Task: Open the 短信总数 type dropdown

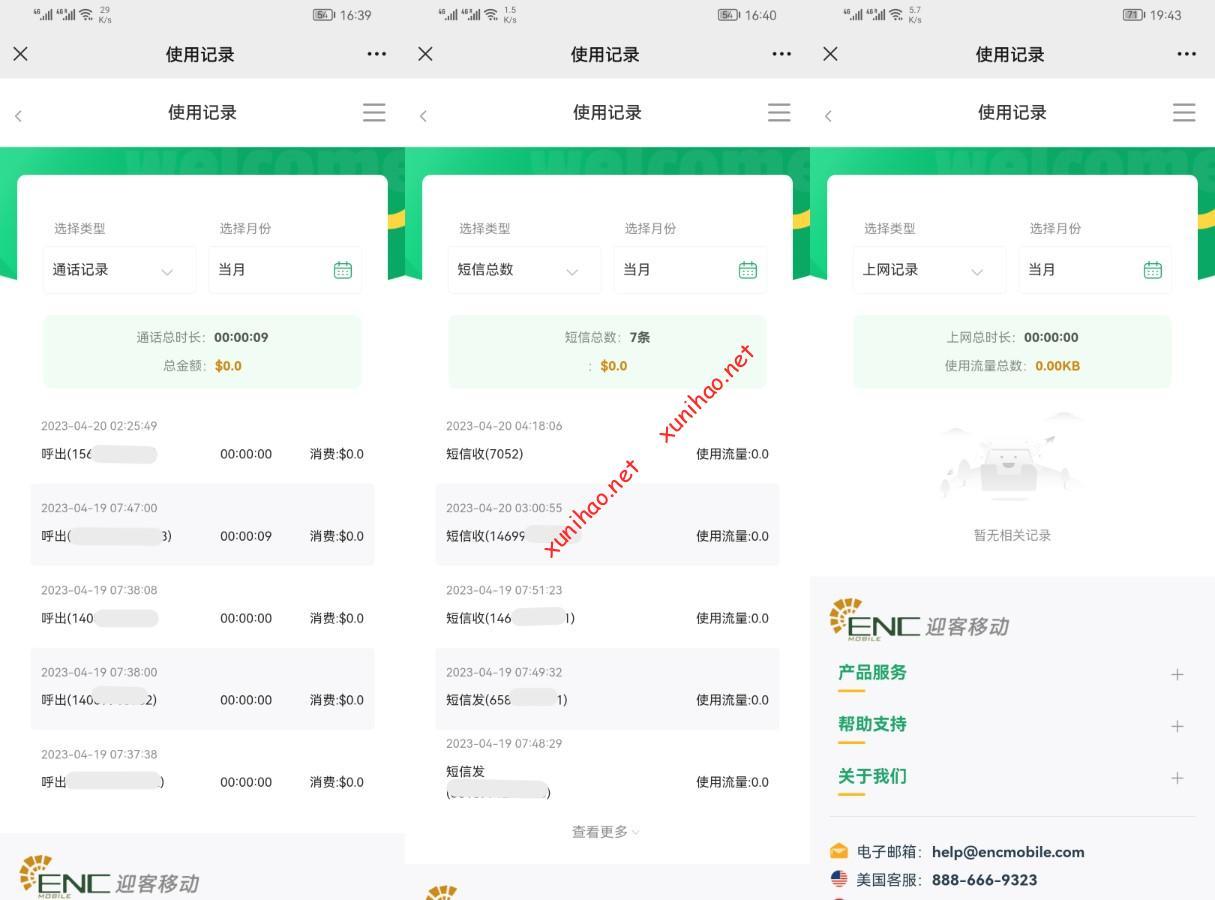Action: (523, 270)
